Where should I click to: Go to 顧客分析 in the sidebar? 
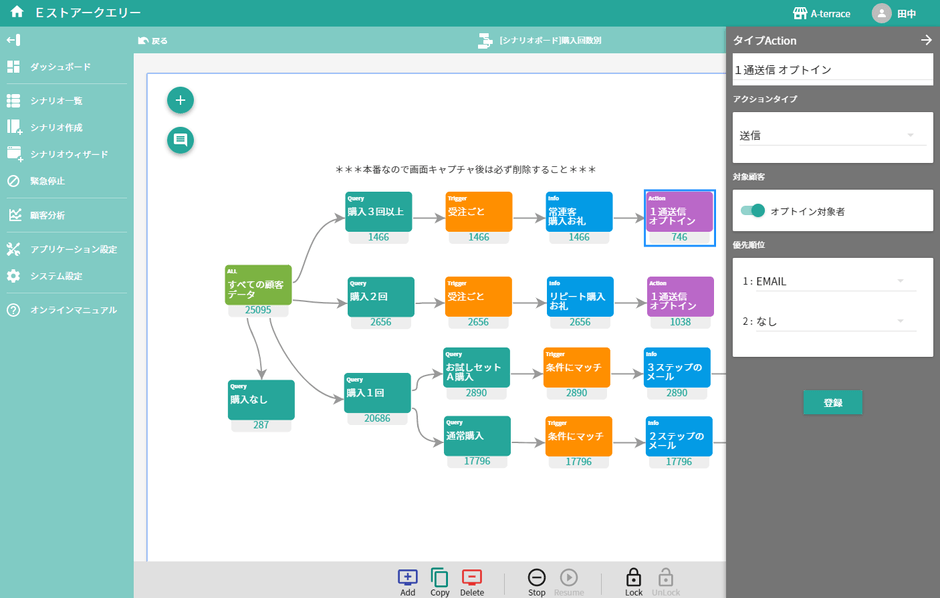(47, 215)
